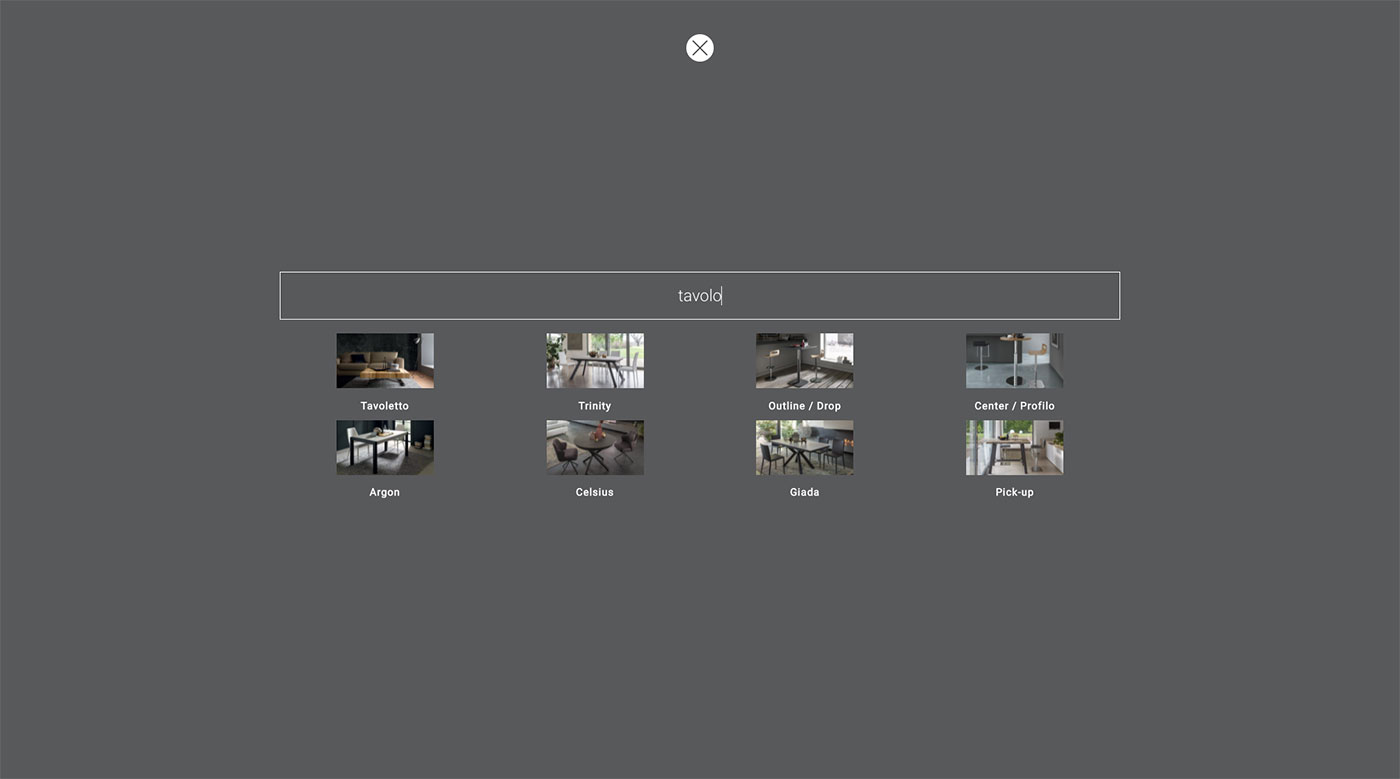Follow the "Trinity" result link
This screenshot has width=1400, height=779.
point(595,406)
